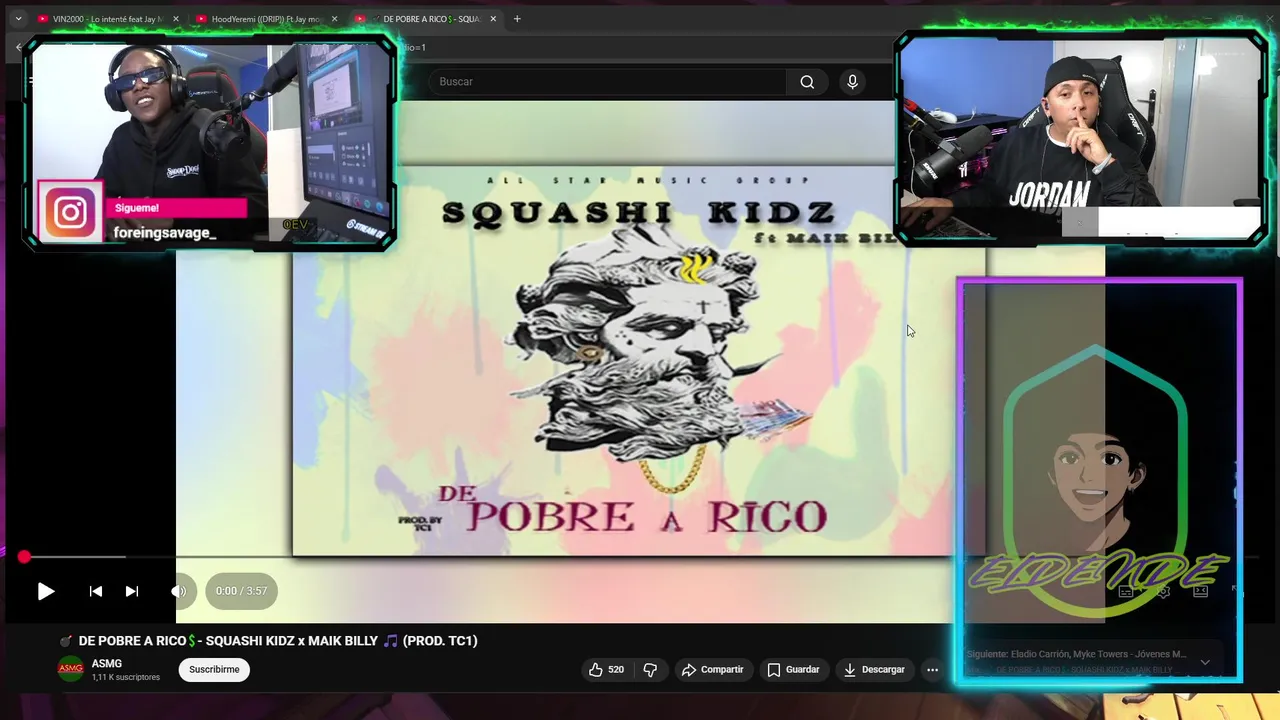Skip to the next video
Screen dimensions: 1280x720
(131, 591)
